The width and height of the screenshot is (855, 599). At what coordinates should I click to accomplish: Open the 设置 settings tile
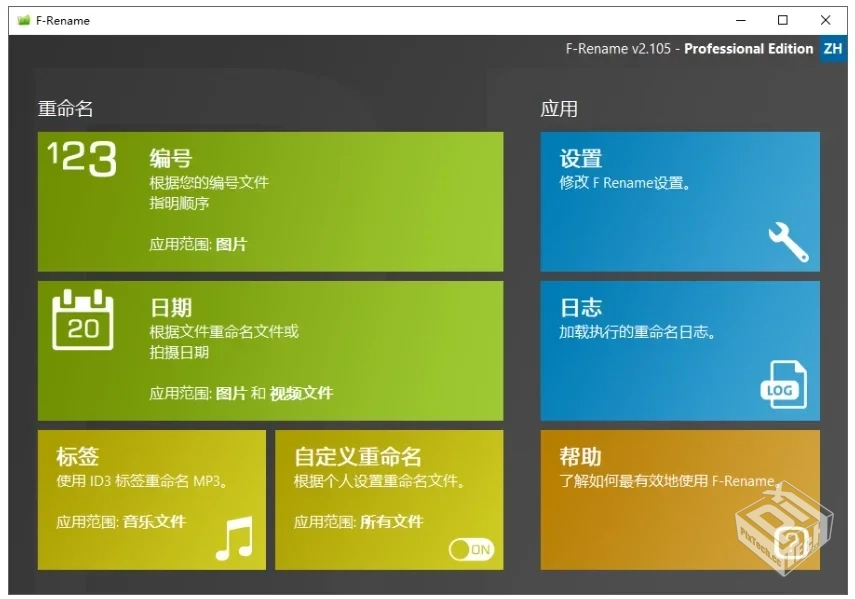click(680, 200)
